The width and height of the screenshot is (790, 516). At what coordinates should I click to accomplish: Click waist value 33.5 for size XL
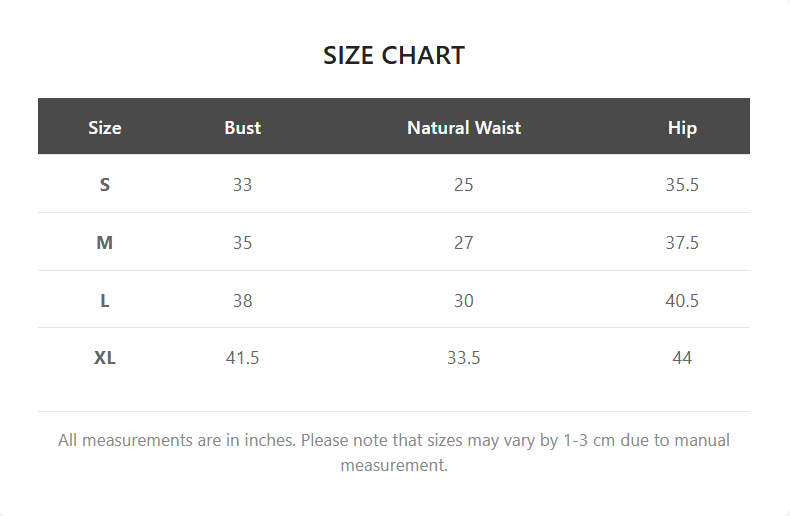click(x=464, y=358)
